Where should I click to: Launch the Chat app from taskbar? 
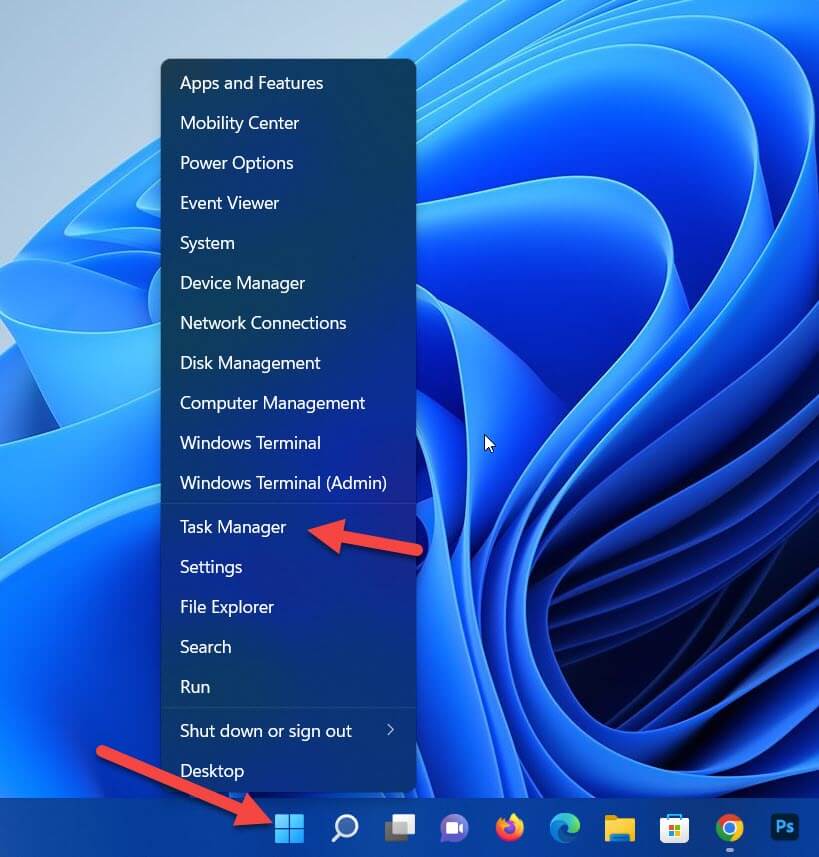[x=455, y=828]
